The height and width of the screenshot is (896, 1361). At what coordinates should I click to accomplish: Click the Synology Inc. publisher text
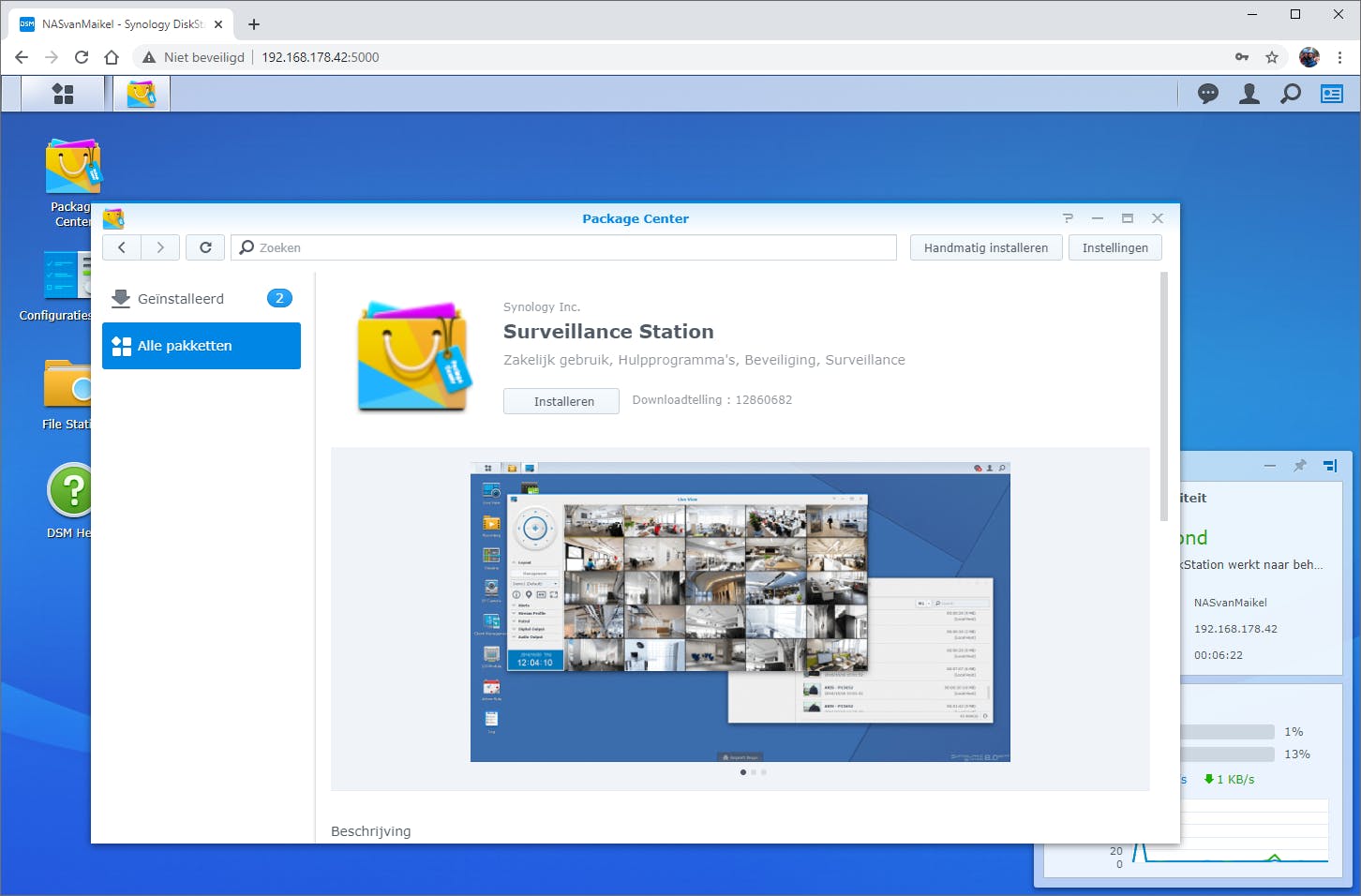542,306
